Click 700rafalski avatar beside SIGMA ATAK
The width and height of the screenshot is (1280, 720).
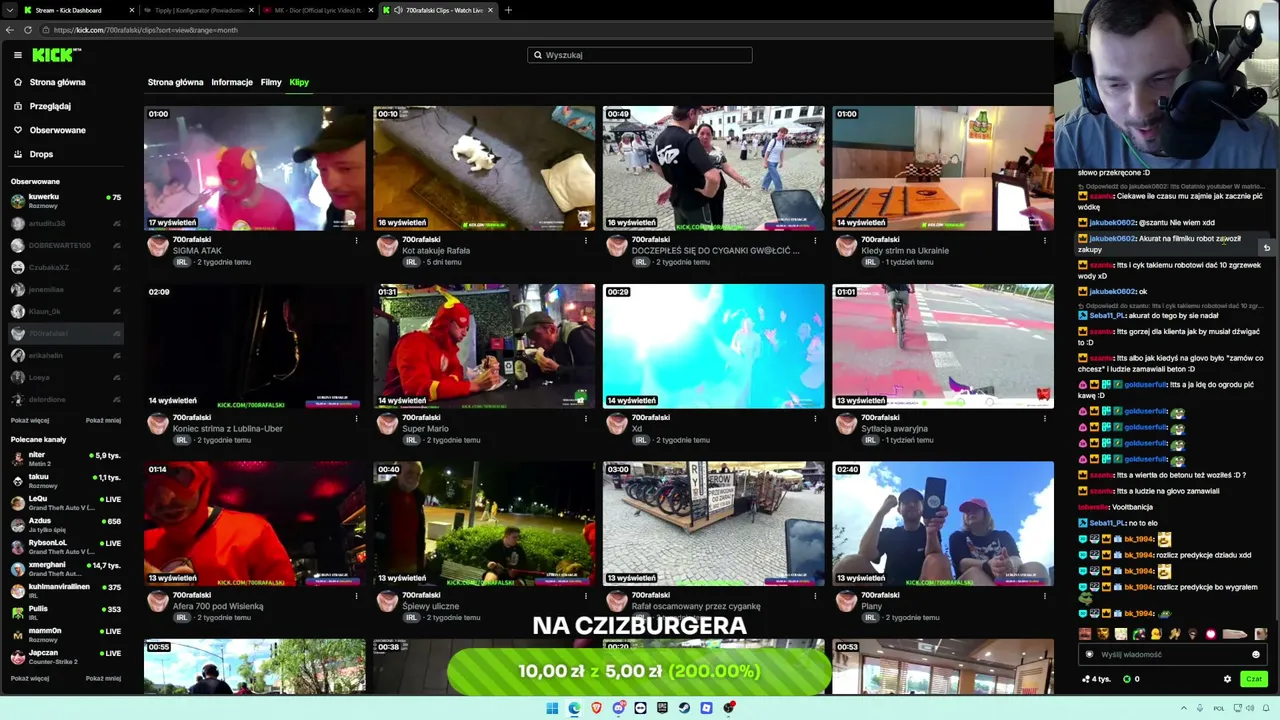pyautogui.click(x=158, y=246)
